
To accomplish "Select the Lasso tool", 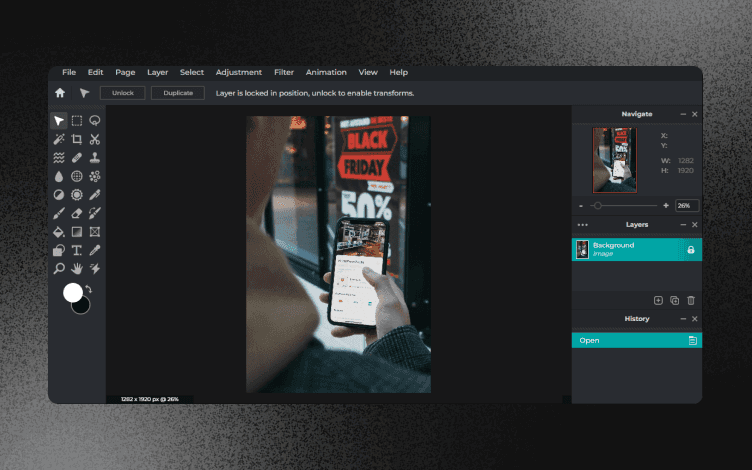I will pyautogui.click(x=95, y=121).
